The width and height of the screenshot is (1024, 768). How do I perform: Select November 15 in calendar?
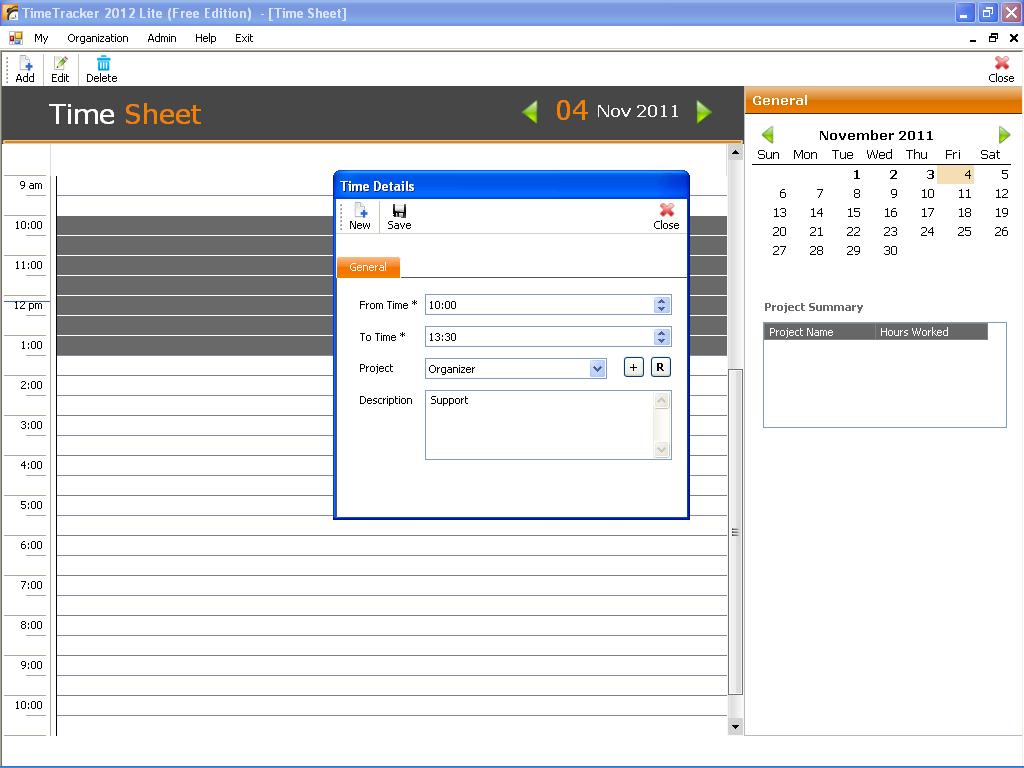853,213
